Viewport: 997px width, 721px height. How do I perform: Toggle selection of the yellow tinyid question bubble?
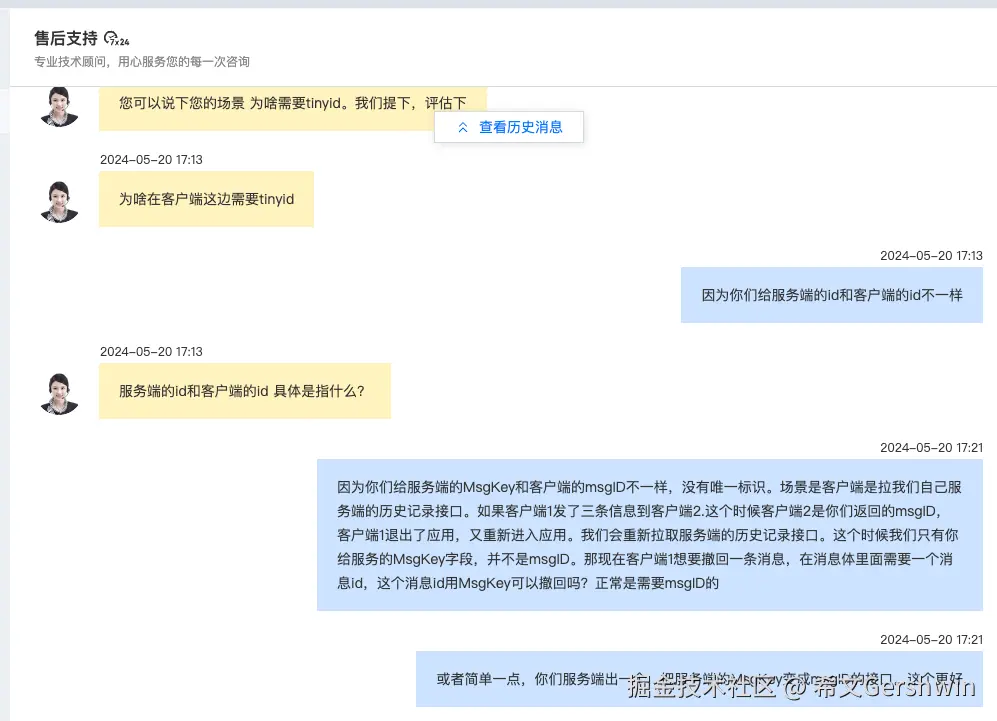coord(206,199)
